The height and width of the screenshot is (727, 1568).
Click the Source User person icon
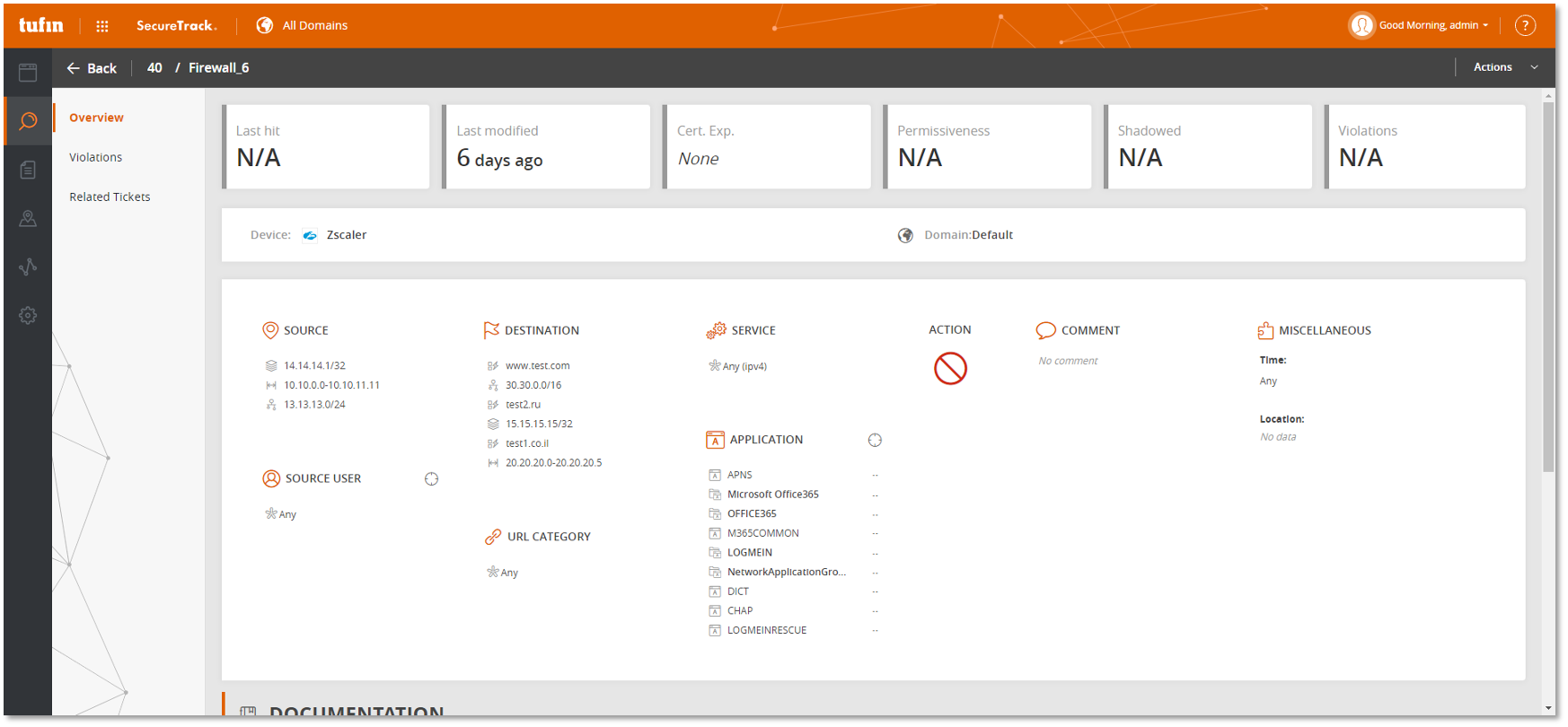271,478
